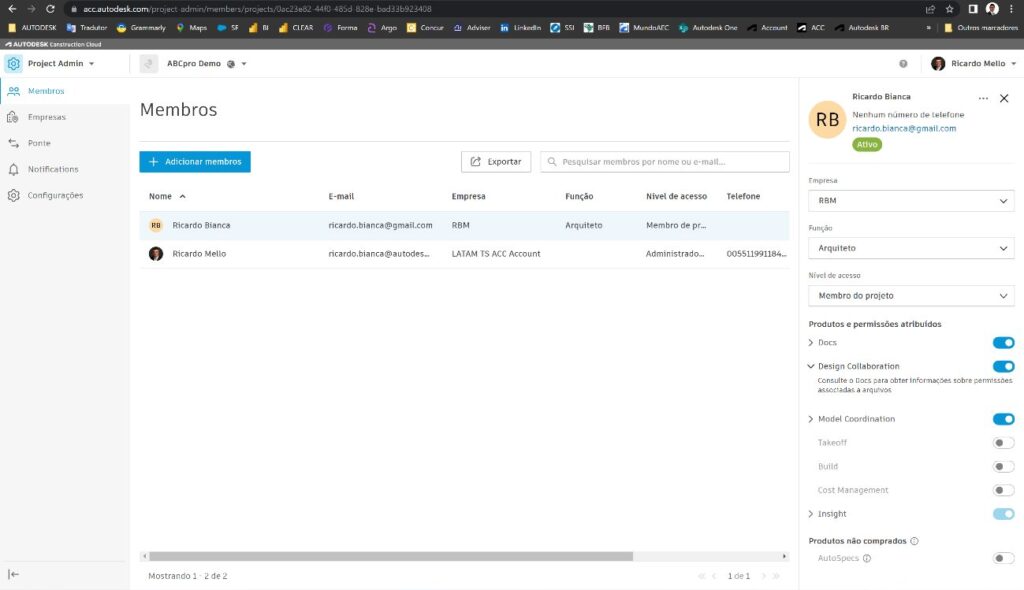Expand the Docs permissions chevron
Viewport: 1024px width, 590px height.
click(x=811, y=342)
